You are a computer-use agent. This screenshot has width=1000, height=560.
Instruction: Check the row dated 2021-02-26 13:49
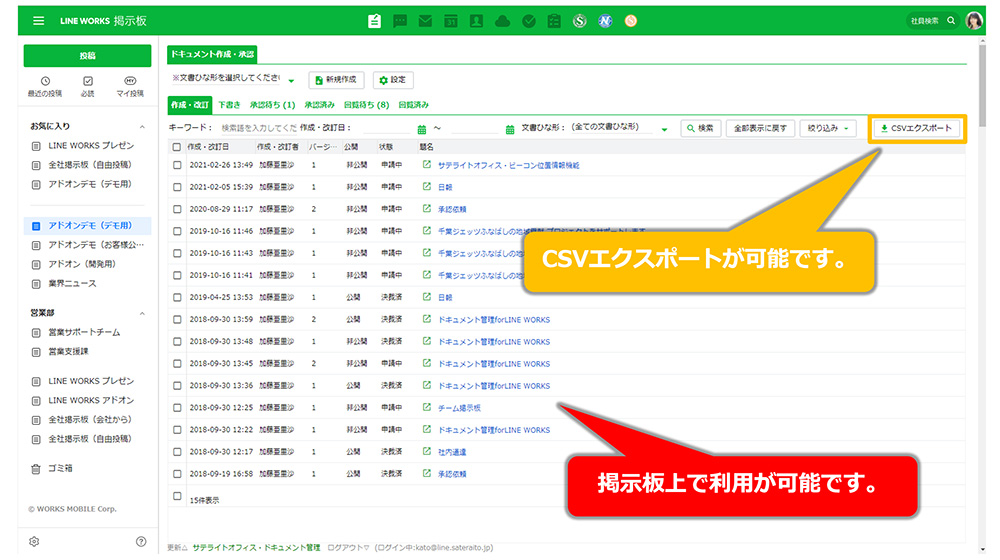click(177, 165)
